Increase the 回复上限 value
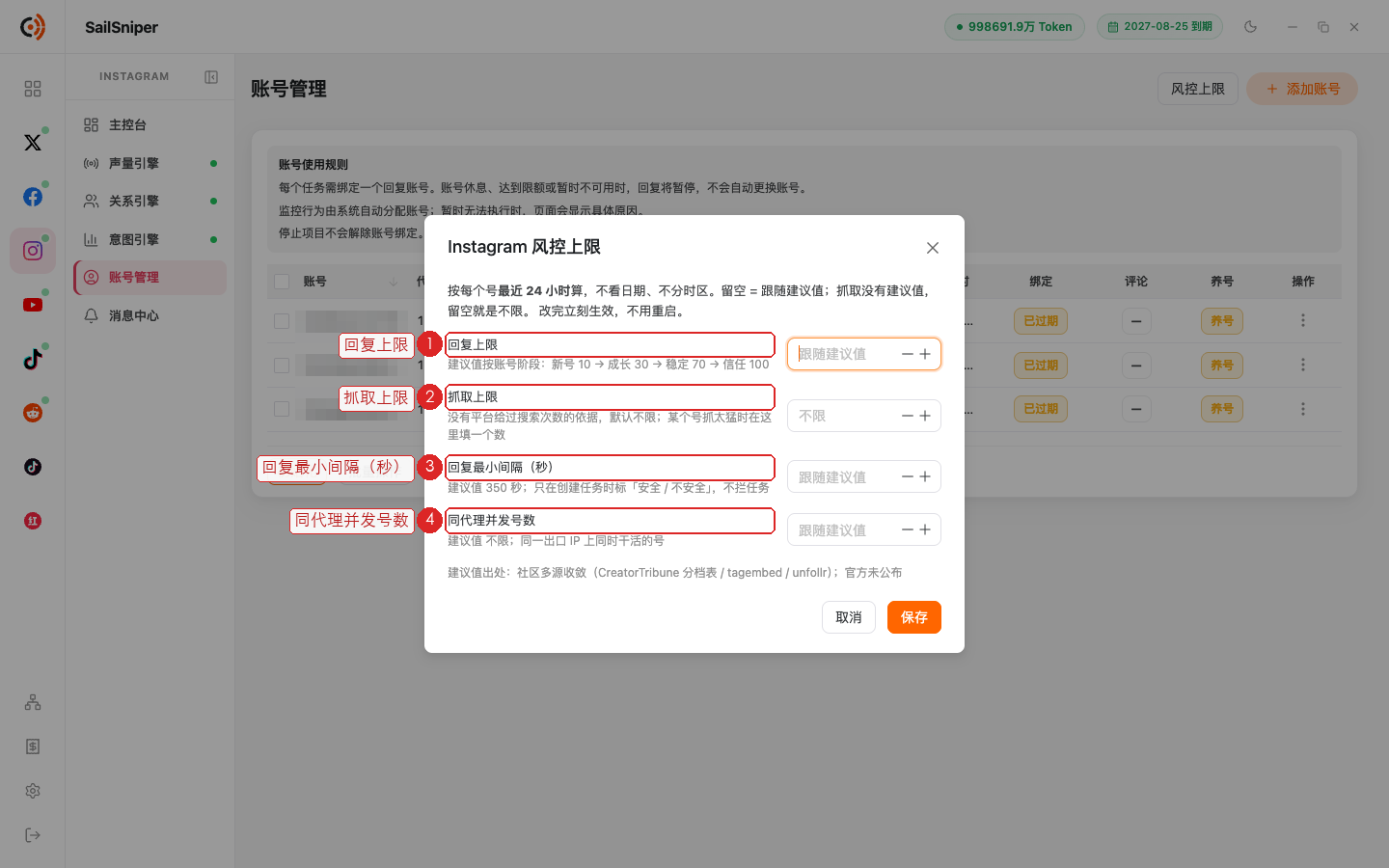 point(925,354)
